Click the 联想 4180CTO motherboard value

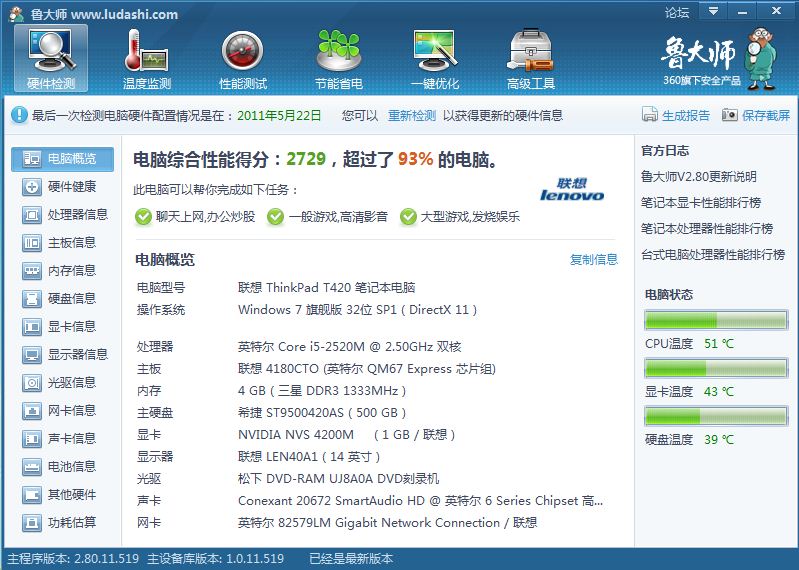[367, 369]
